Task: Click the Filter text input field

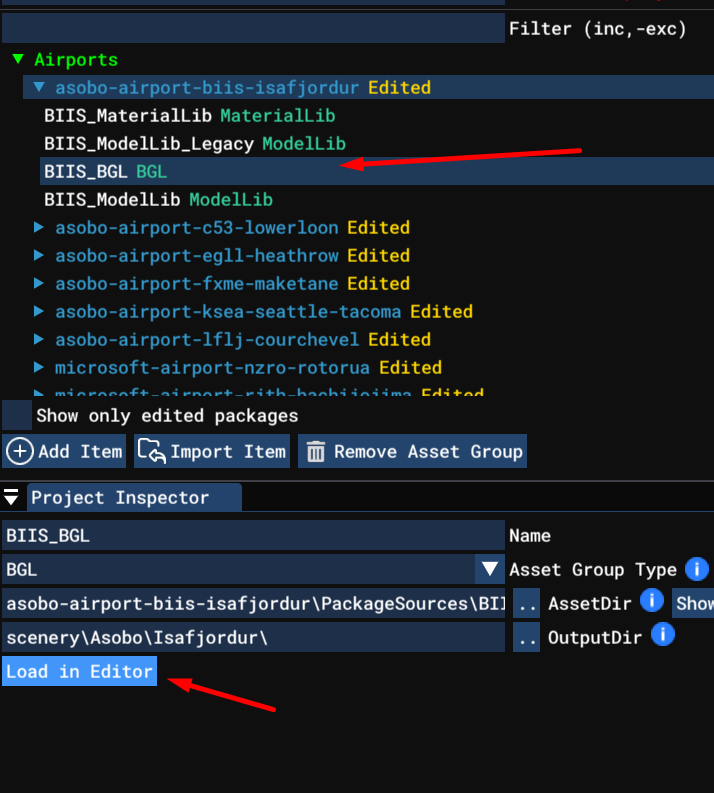Action: coord(254,29)
